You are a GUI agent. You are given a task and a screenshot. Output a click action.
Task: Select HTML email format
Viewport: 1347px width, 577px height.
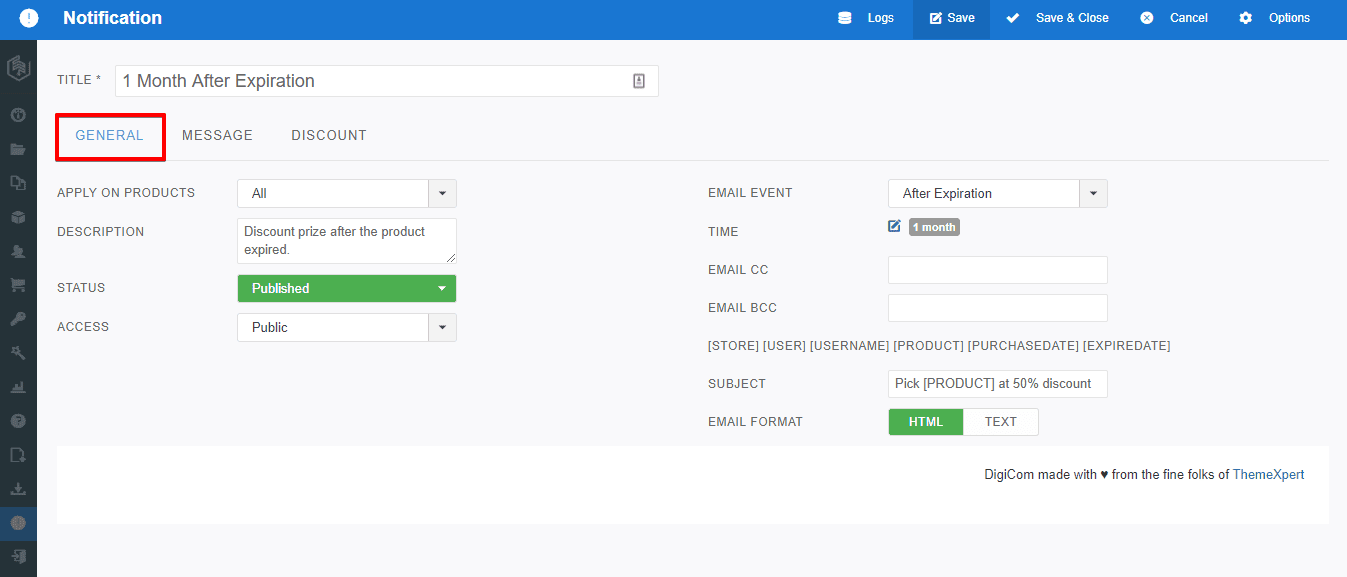click(925, 422)
